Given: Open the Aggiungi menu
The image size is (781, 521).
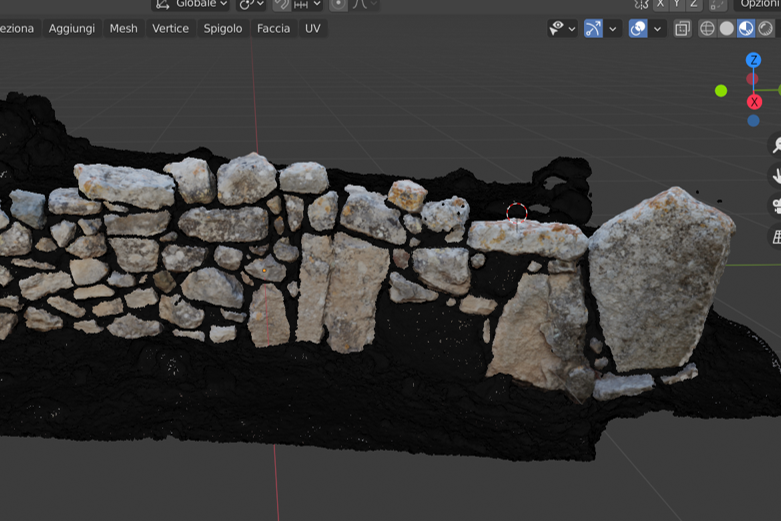Looking at the screenshot, I should click(72, 28).
